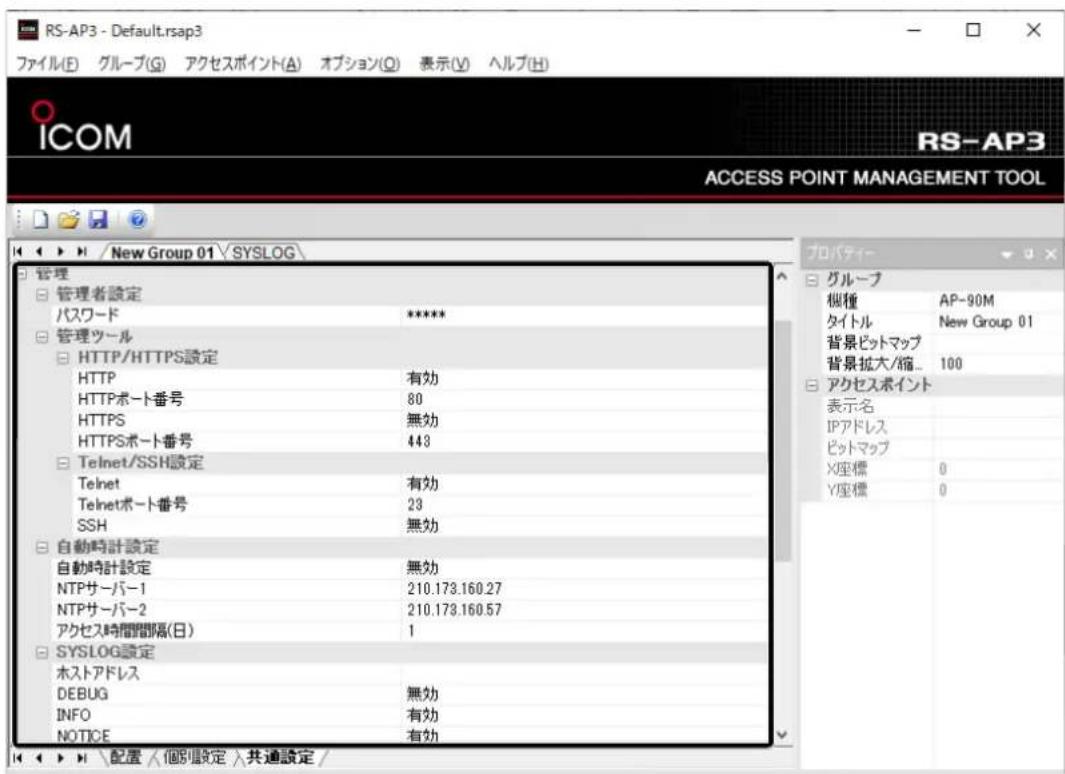Jump to first bottom tab arrow
This screenshot has width=1065, height=774.
(18, 757)
